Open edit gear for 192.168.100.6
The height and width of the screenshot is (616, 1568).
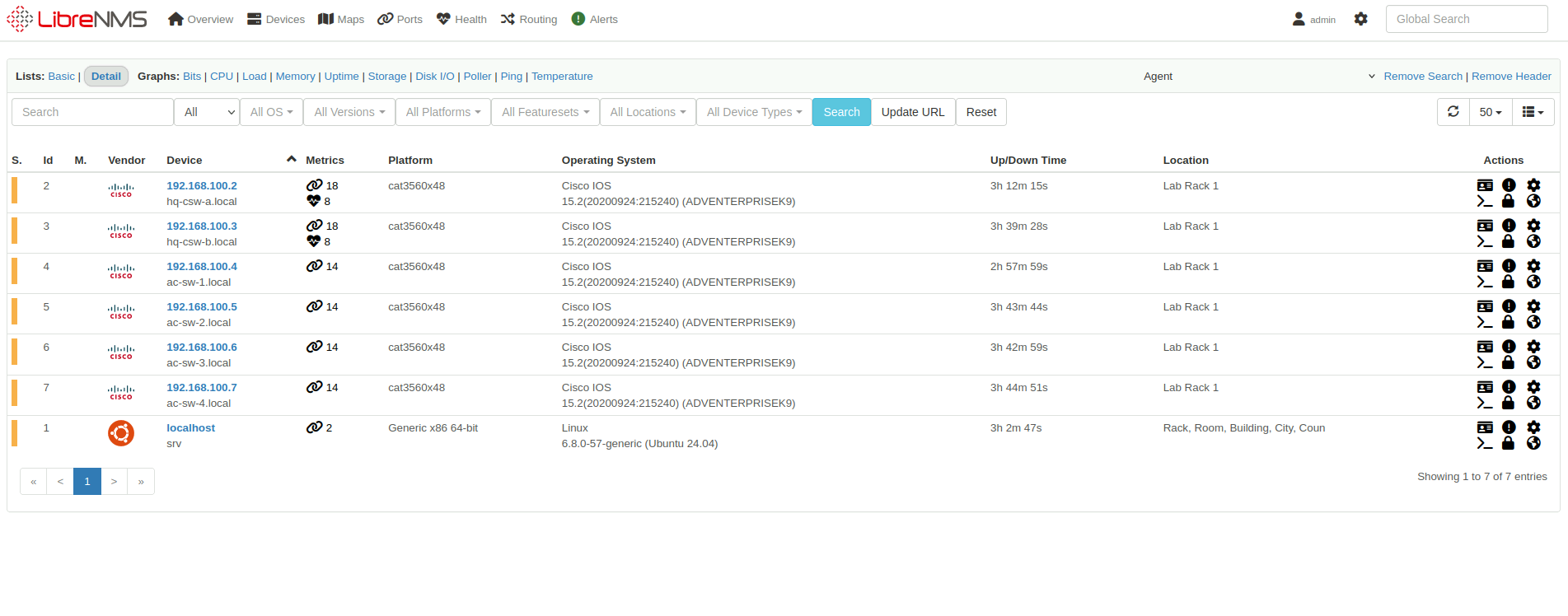tap(1533, 347)
